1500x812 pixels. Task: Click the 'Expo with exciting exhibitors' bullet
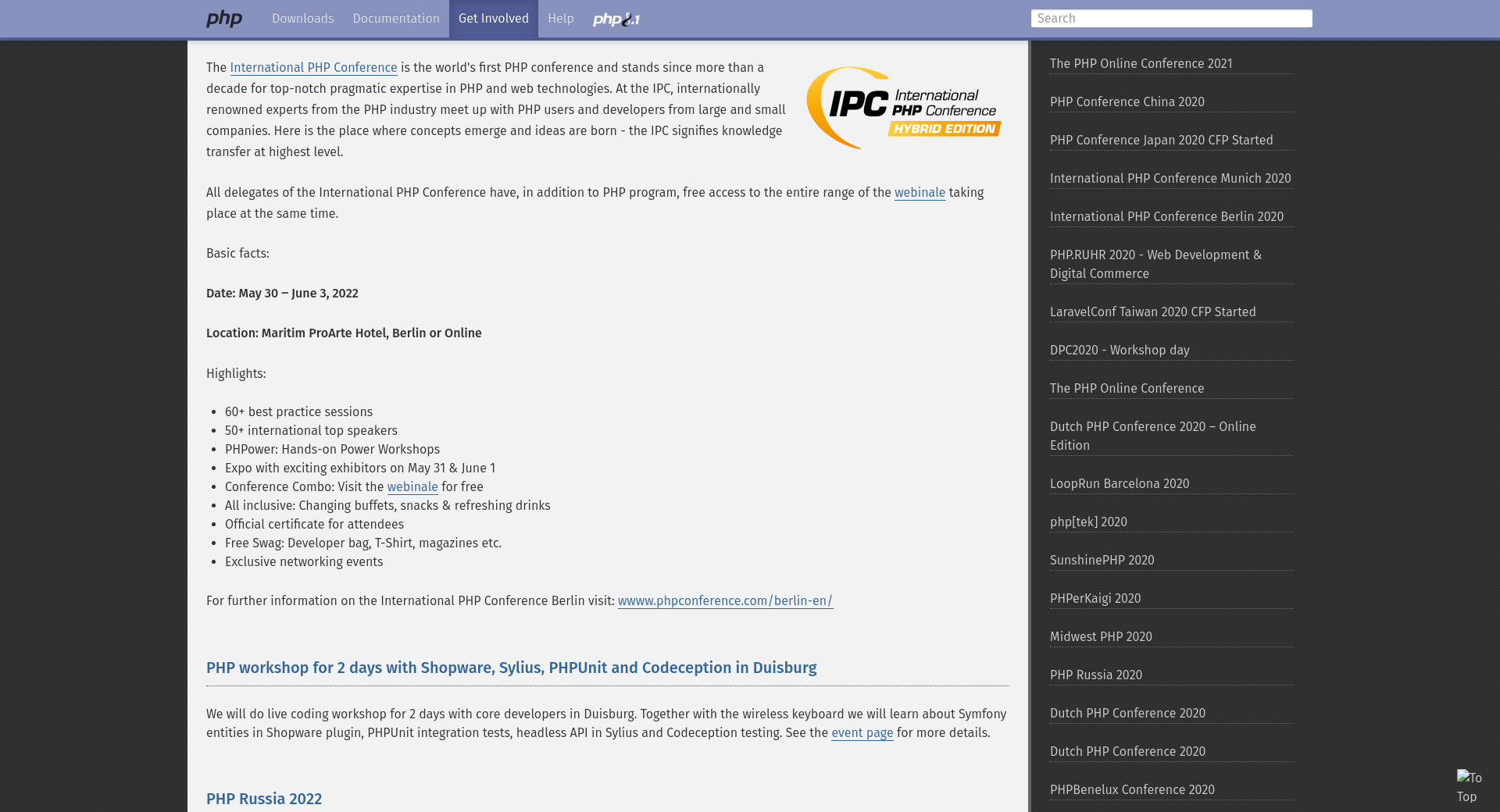tap(360, 468)
